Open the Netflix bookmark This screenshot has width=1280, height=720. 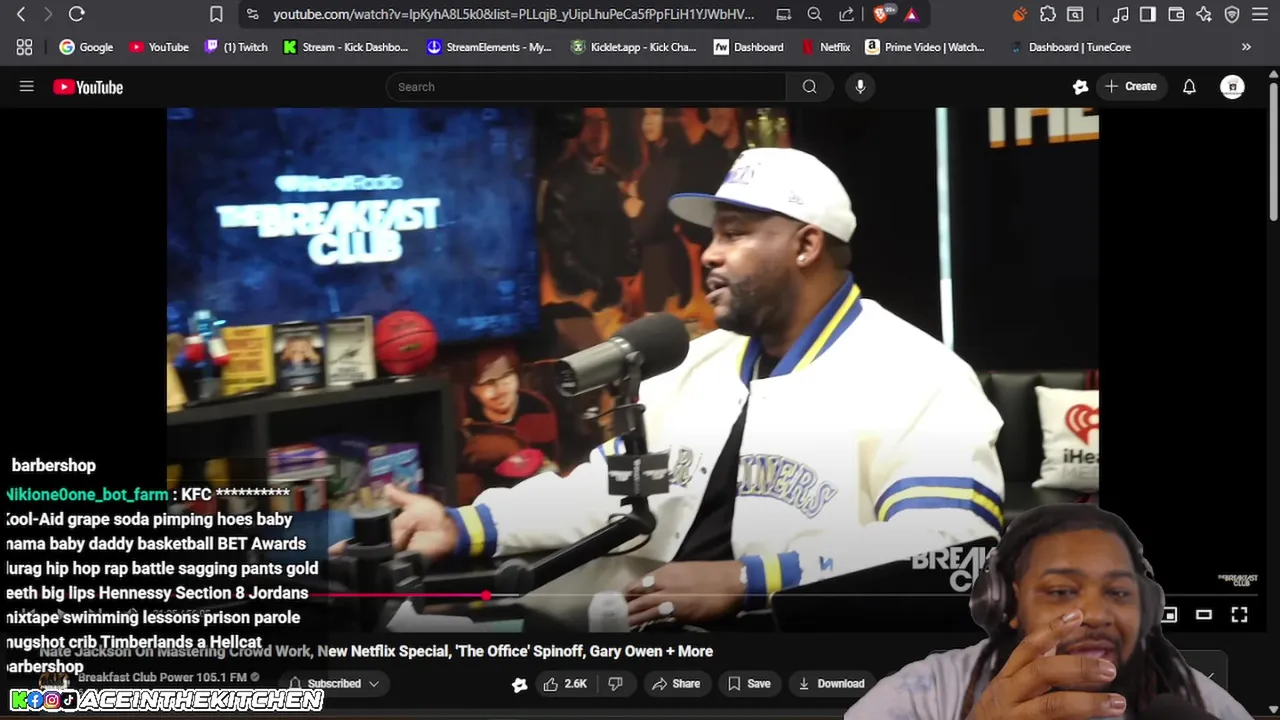coord(826,47)
